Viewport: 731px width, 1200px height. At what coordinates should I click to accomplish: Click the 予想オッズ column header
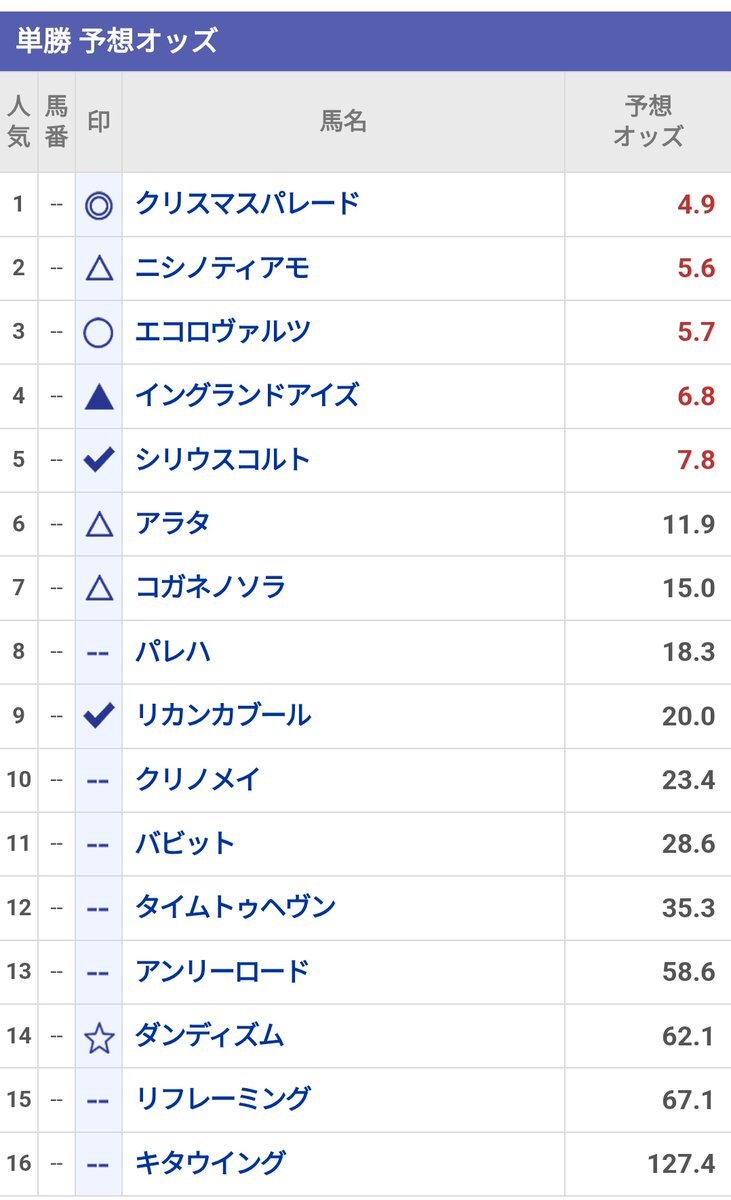tap(648, 122)
